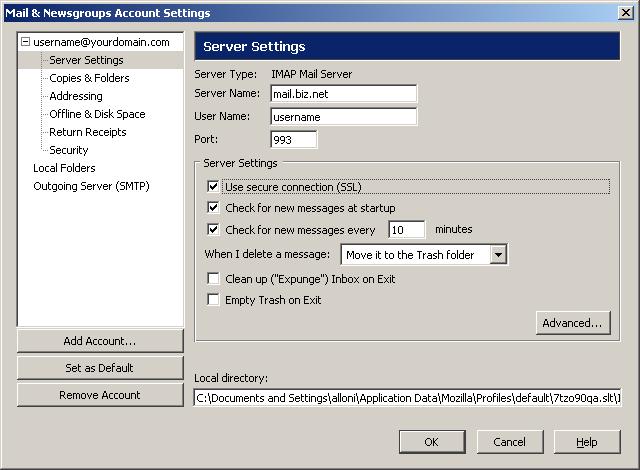
Task: Click the Port number field
Action: [x=293, y=140]
